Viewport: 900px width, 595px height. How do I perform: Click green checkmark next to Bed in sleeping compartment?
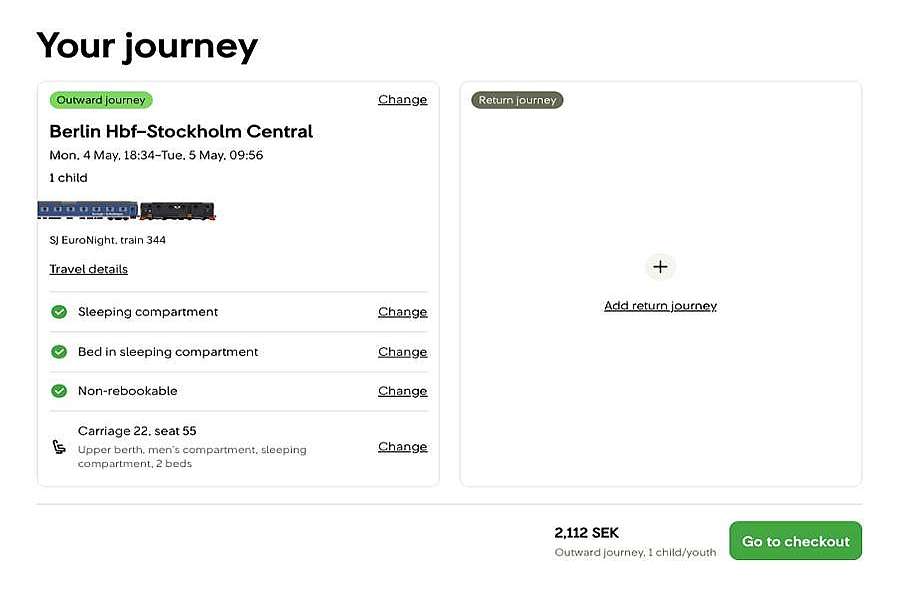click(x=59, y=352)
